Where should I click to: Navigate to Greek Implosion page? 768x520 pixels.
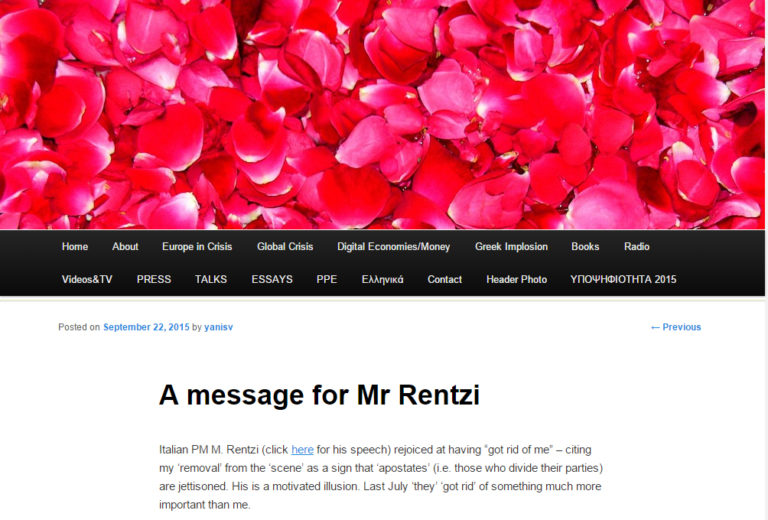coord(511,247)
